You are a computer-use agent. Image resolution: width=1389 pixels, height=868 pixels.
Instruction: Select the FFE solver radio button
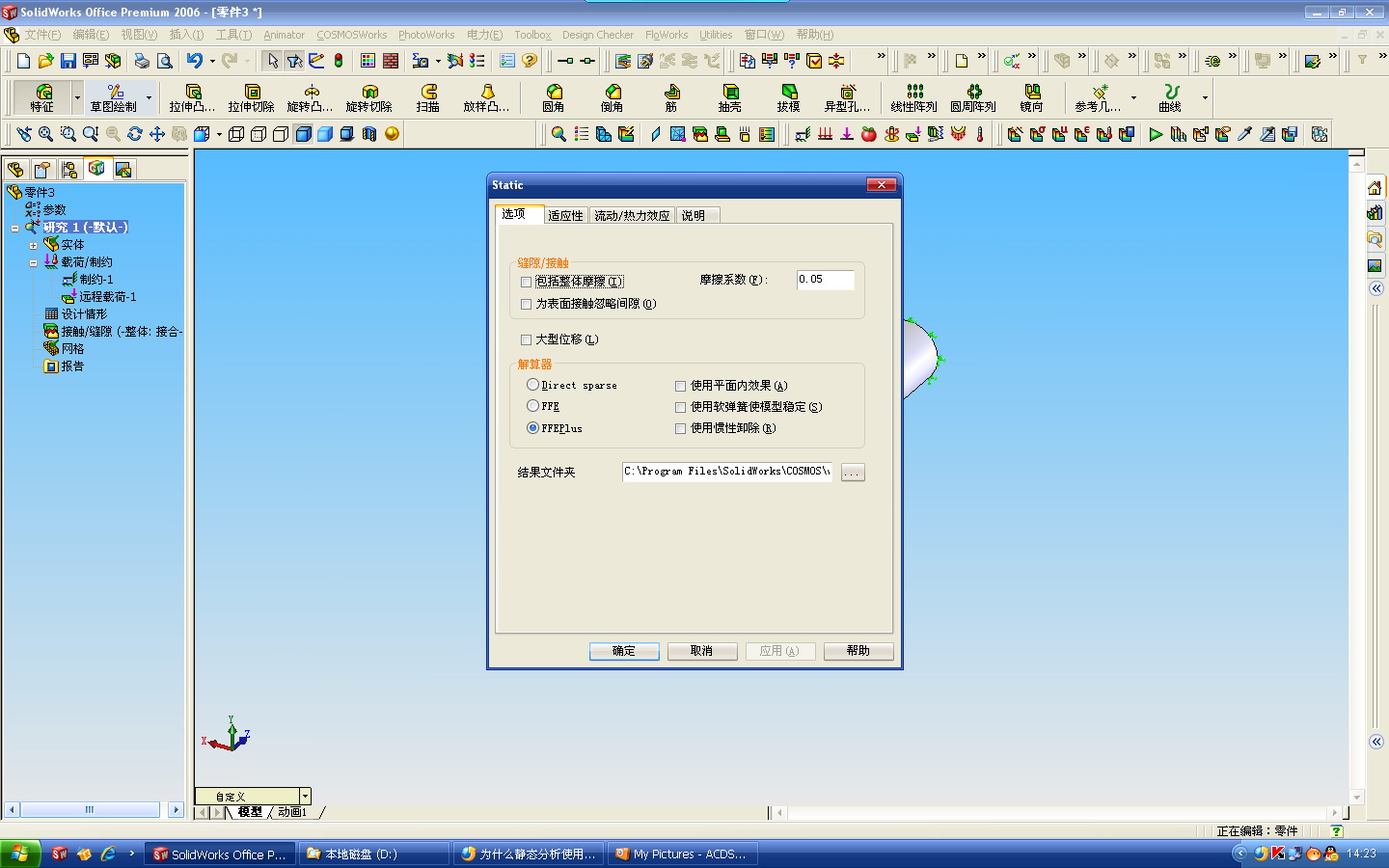pos(532,406)
